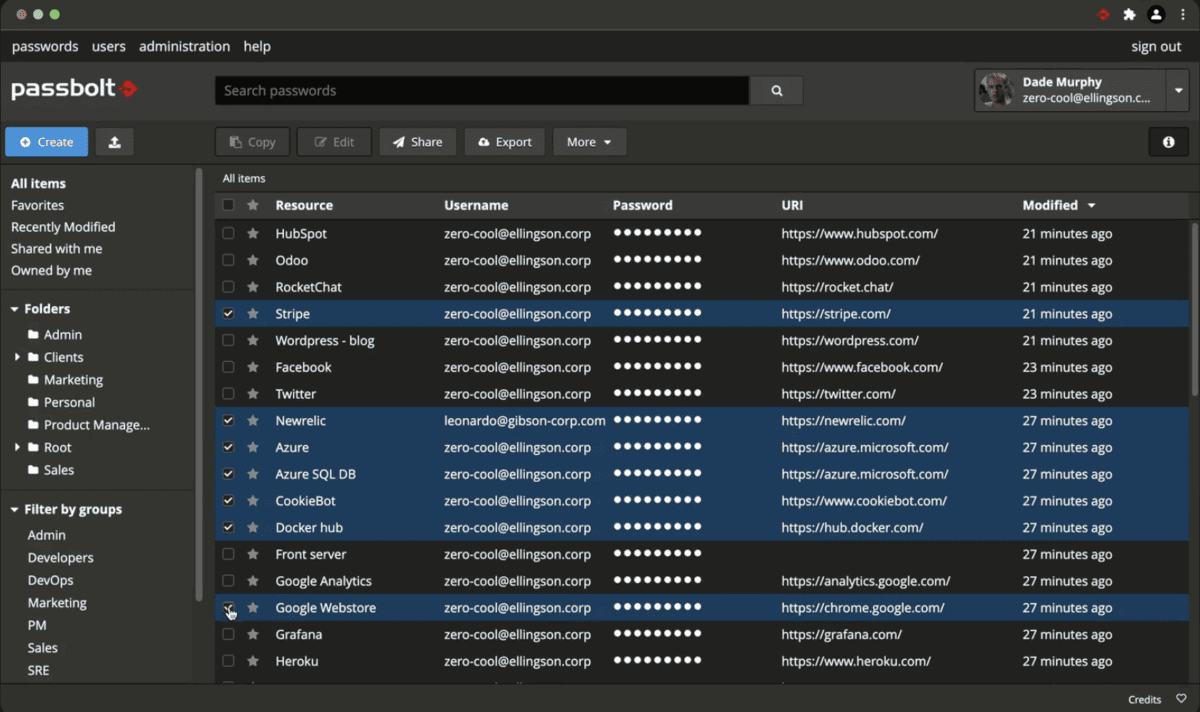Screen dimensions: 1200x712
Task: Click the sign out link
Action: pos(1156,46)
